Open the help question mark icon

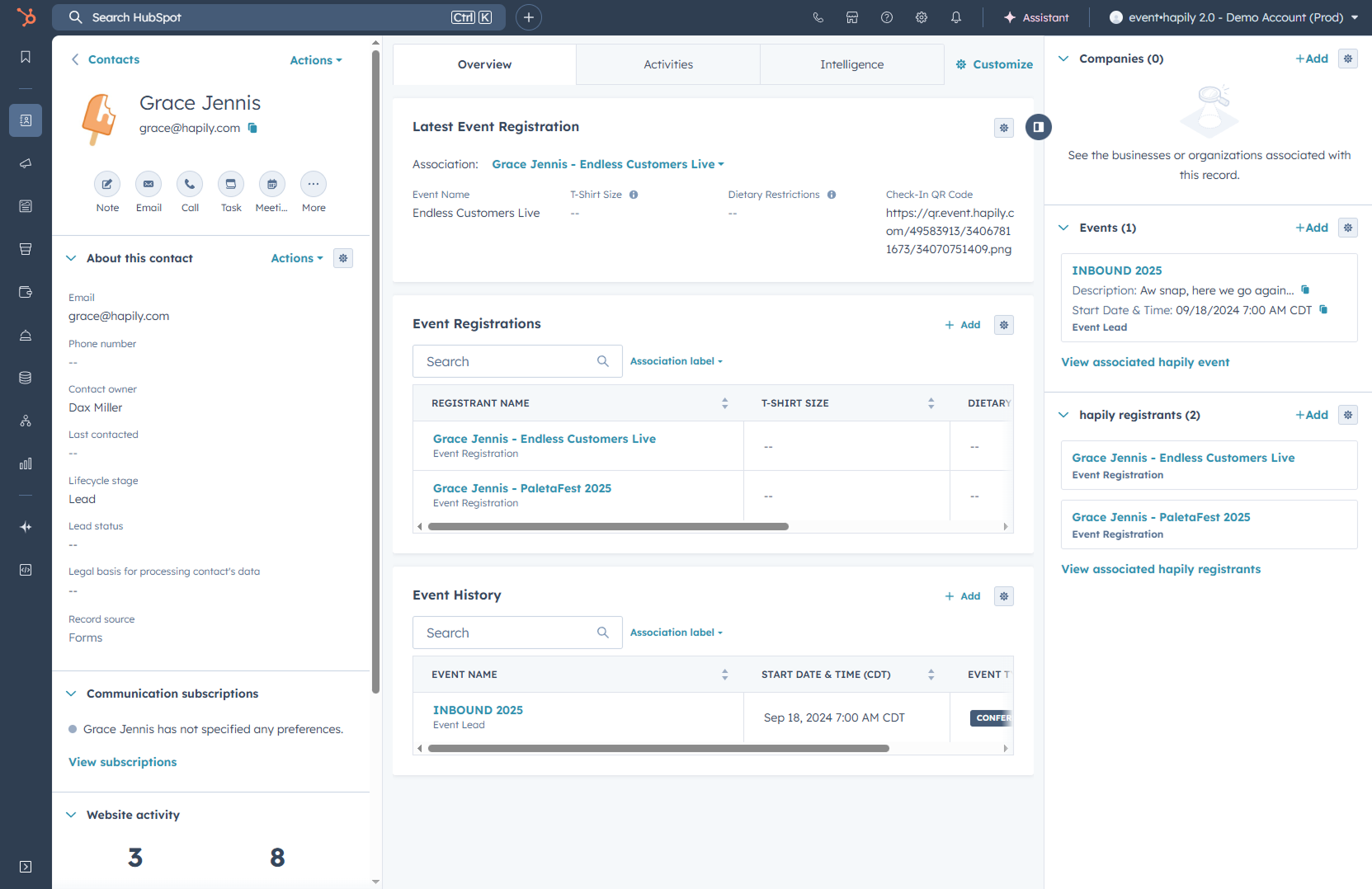[887, 17]
